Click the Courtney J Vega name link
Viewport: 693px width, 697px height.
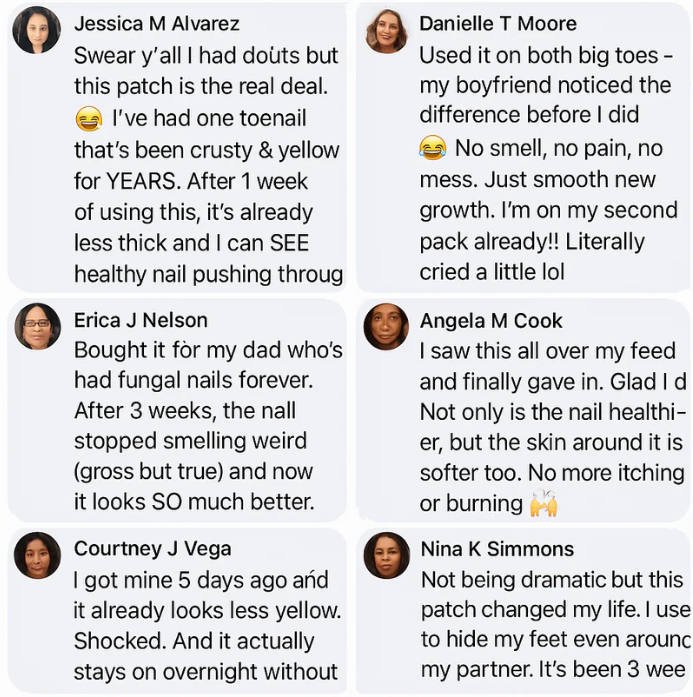point(153,548)
